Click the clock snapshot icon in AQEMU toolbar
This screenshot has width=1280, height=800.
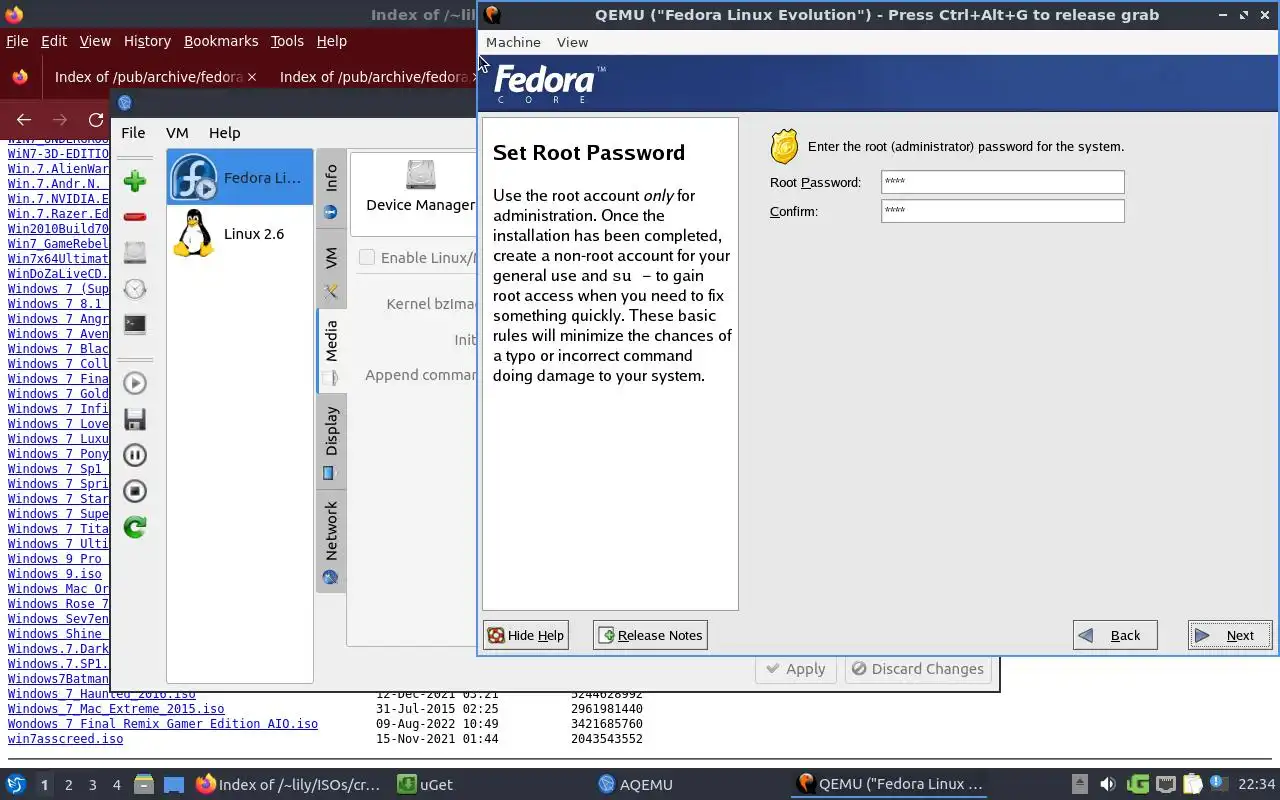(135, 289)
